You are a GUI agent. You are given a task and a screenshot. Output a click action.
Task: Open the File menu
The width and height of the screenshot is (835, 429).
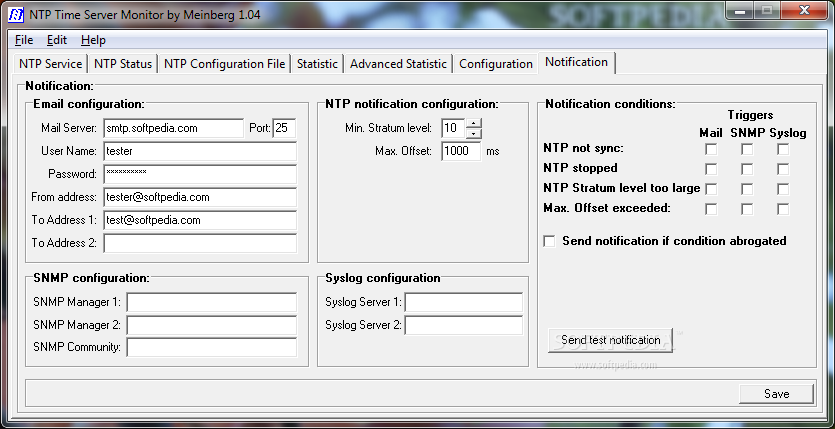(x=24, y=40)
